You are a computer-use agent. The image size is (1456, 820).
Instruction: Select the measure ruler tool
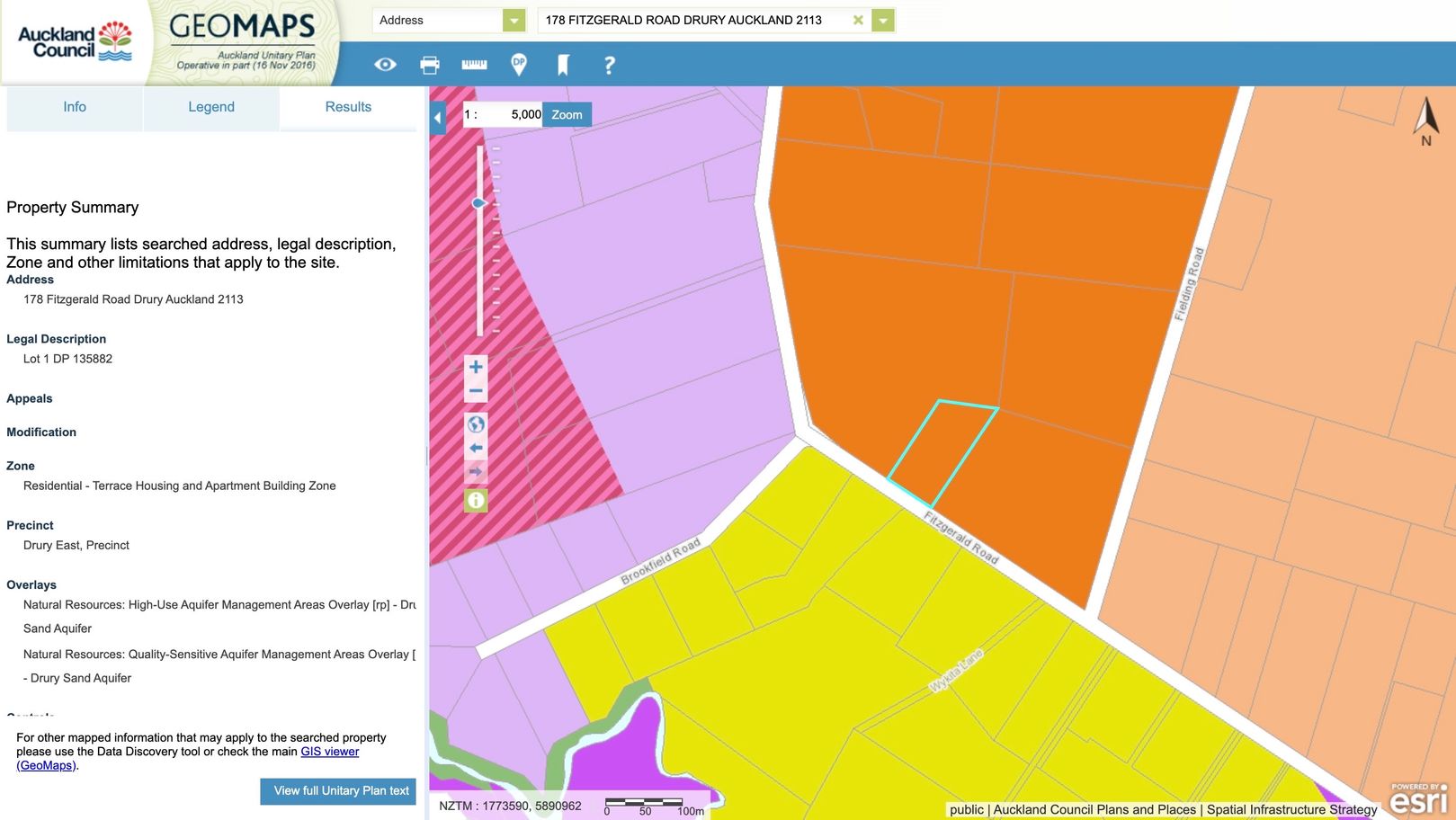[474, 65]
